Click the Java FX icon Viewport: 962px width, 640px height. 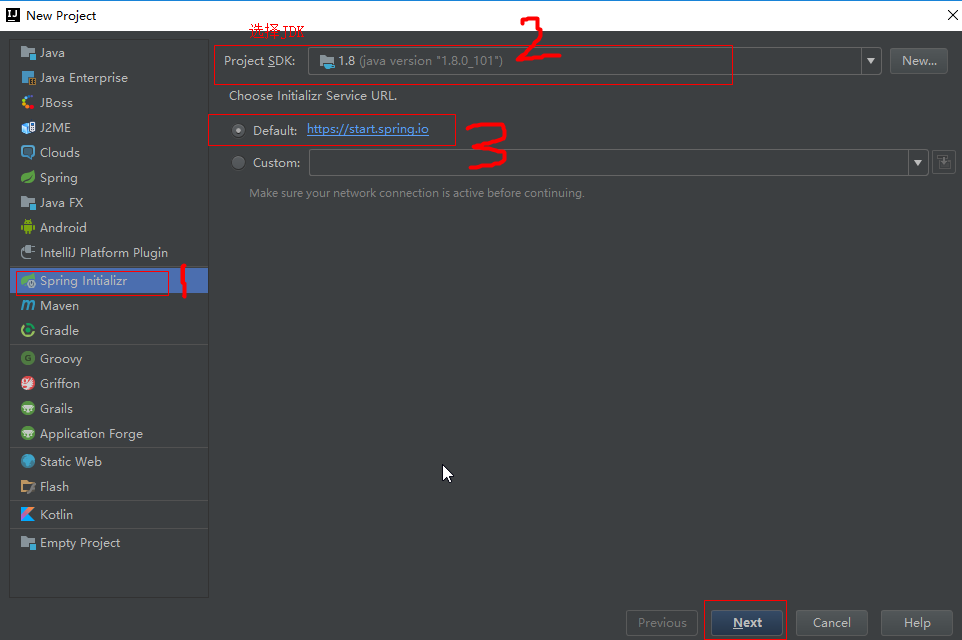(28, 202)
